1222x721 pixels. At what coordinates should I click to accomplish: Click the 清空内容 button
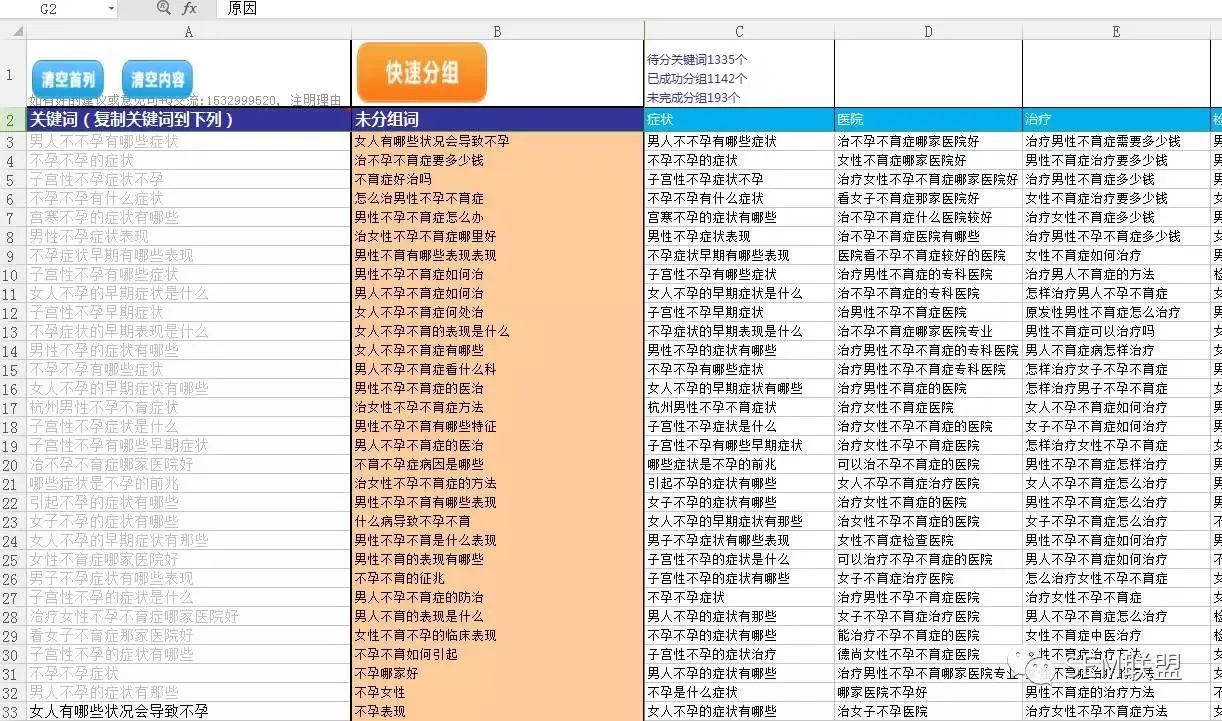tap(157, 79)
